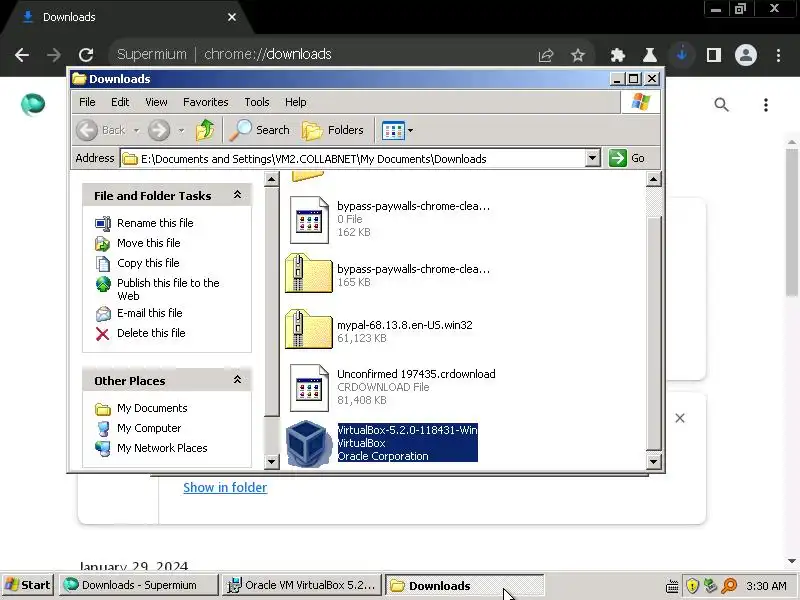800x600 pixels.
Task: Expand the Forward history dropdown arrow
Action: pos(181,131)
